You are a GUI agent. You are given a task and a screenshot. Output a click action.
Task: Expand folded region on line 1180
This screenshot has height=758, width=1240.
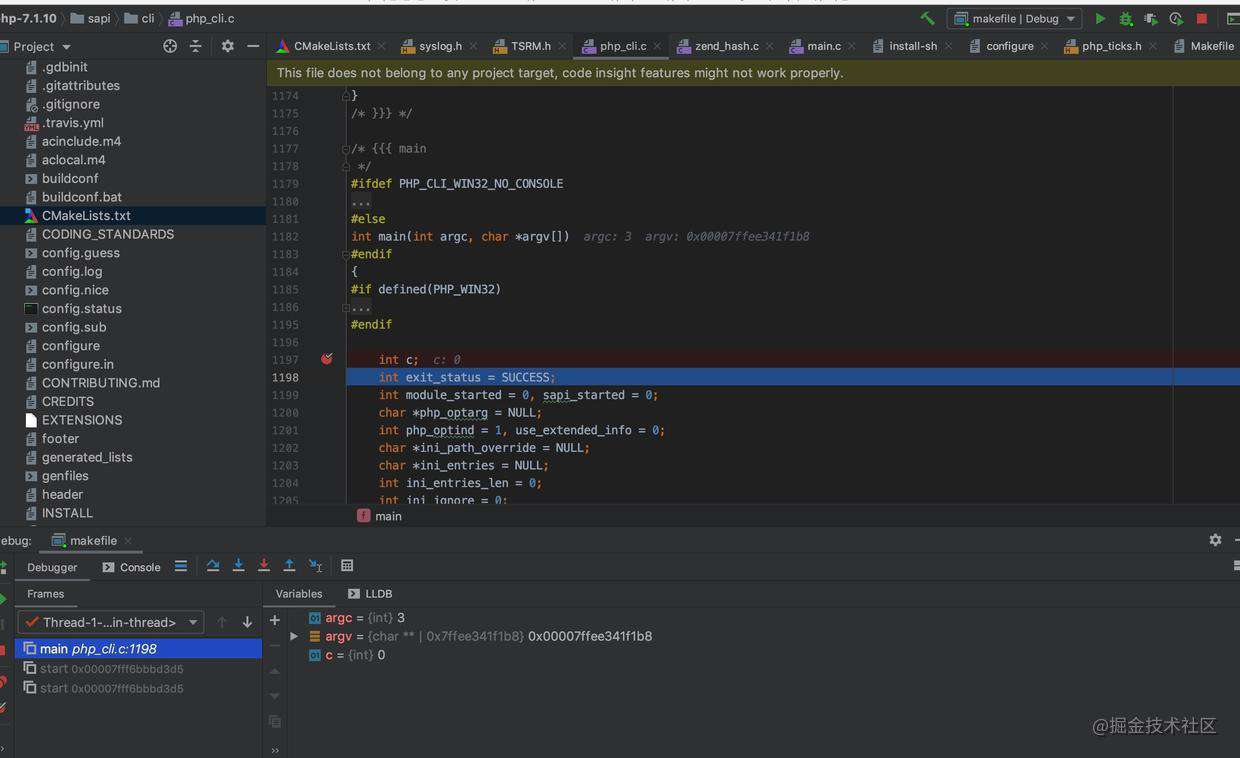tap(361, 201)
